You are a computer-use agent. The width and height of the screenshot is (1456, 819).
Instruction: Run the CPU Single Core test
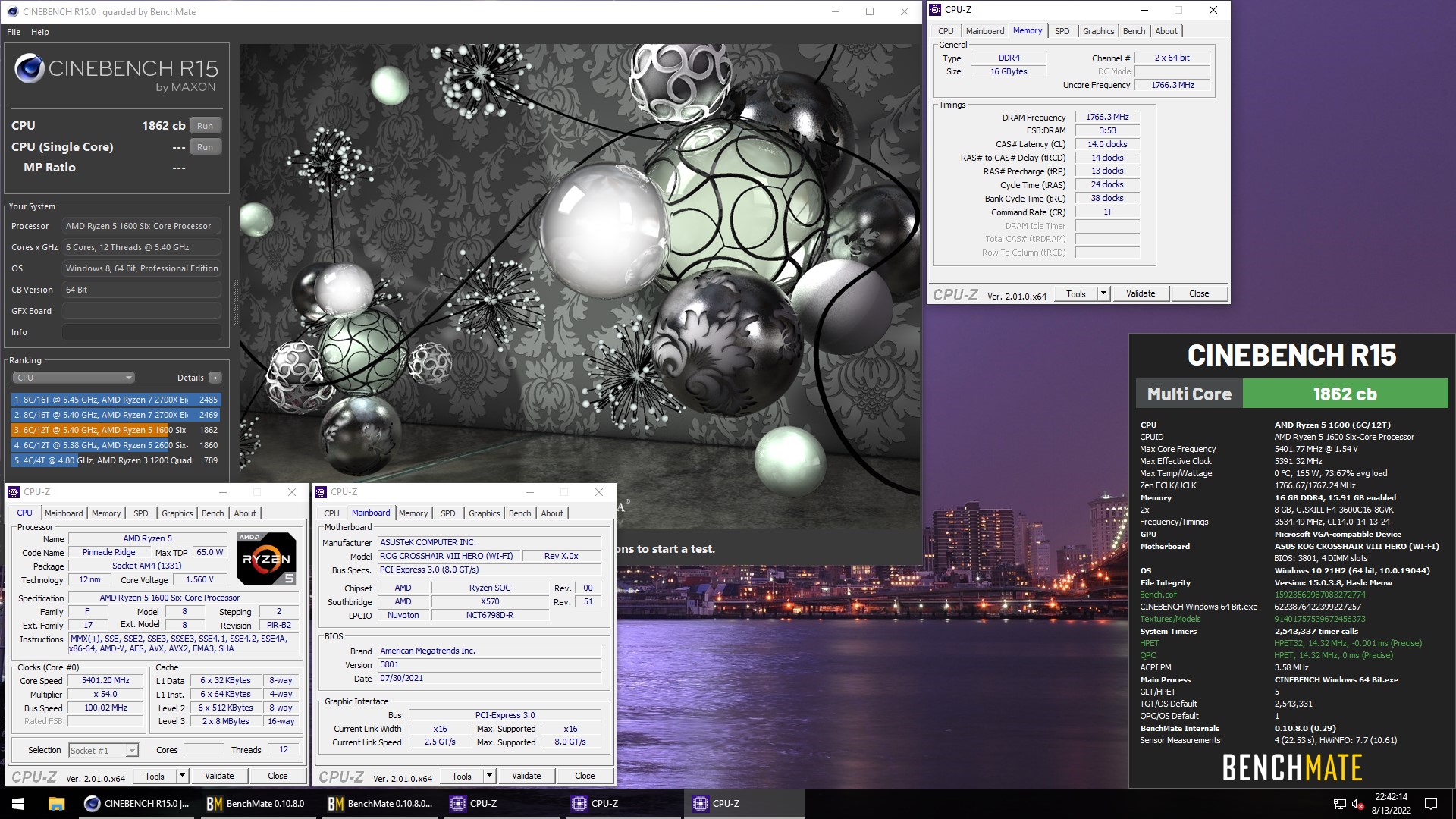(206, 147)
